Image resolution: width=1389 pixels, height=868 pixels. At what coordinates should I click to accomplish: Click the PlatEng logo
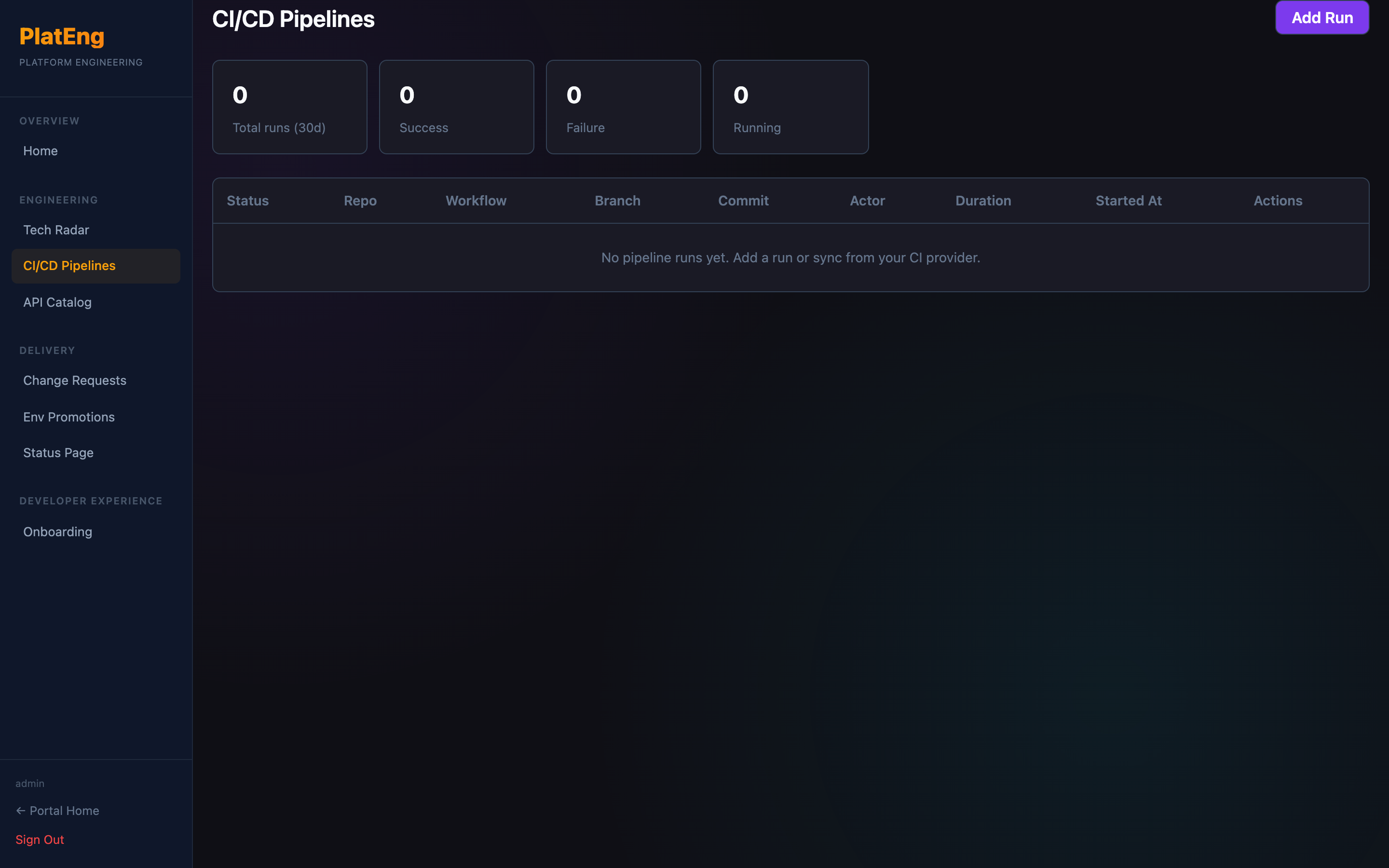61,36
